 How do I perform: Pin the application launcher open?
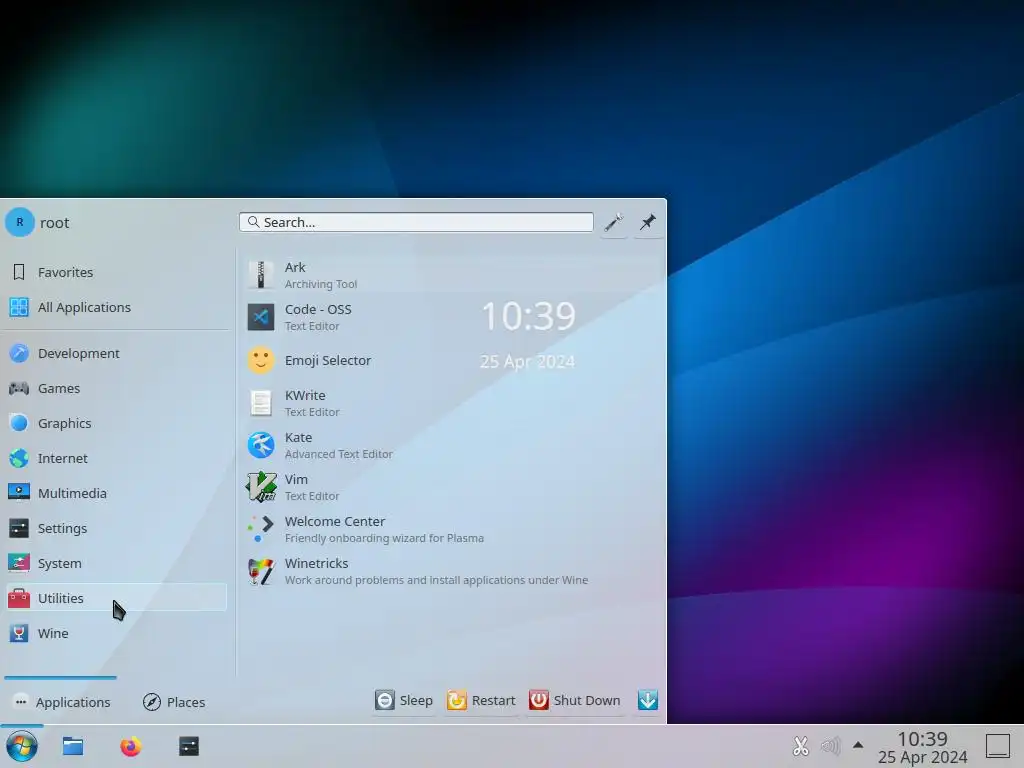(x=648, y=223)
